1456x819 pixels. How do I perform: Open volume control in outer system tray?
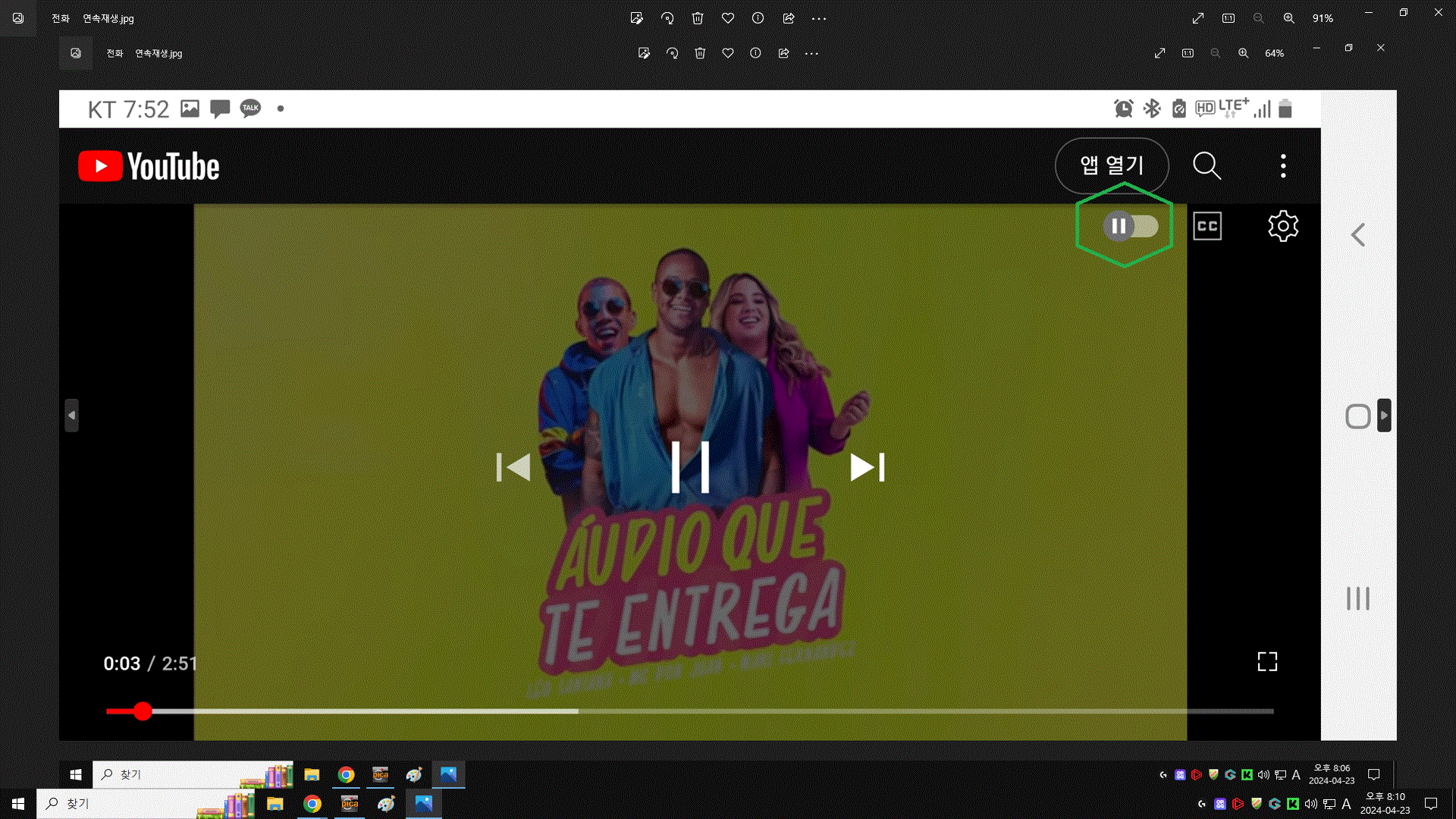click(1311, 804)
